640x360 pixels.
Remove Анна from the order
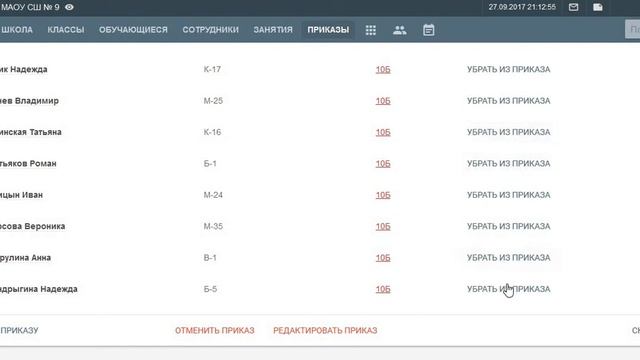(509, 258)
